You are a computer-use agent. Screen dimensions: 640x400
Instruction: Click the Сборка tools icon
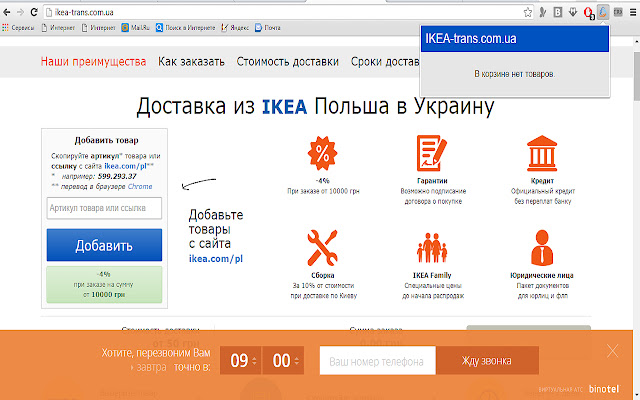pyautogui.click(x=322, y=248)
